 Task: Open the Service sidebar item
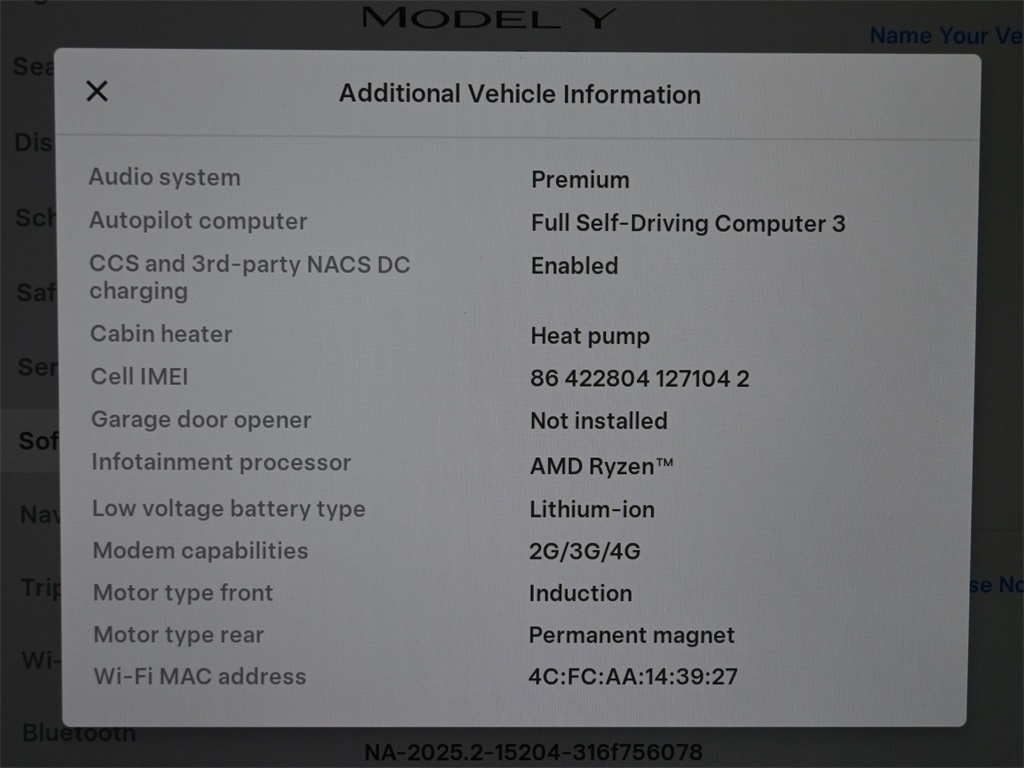tap(36, 367)
